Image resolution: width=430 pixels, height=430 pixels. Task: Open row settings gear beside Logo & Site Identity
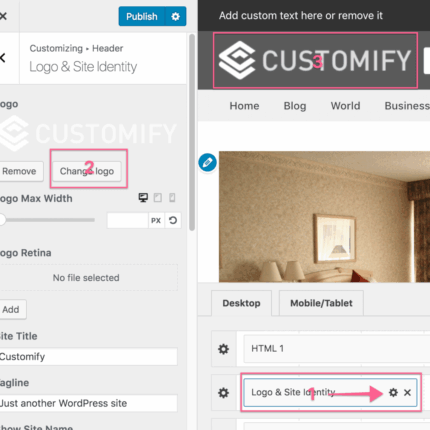(223, 393)
